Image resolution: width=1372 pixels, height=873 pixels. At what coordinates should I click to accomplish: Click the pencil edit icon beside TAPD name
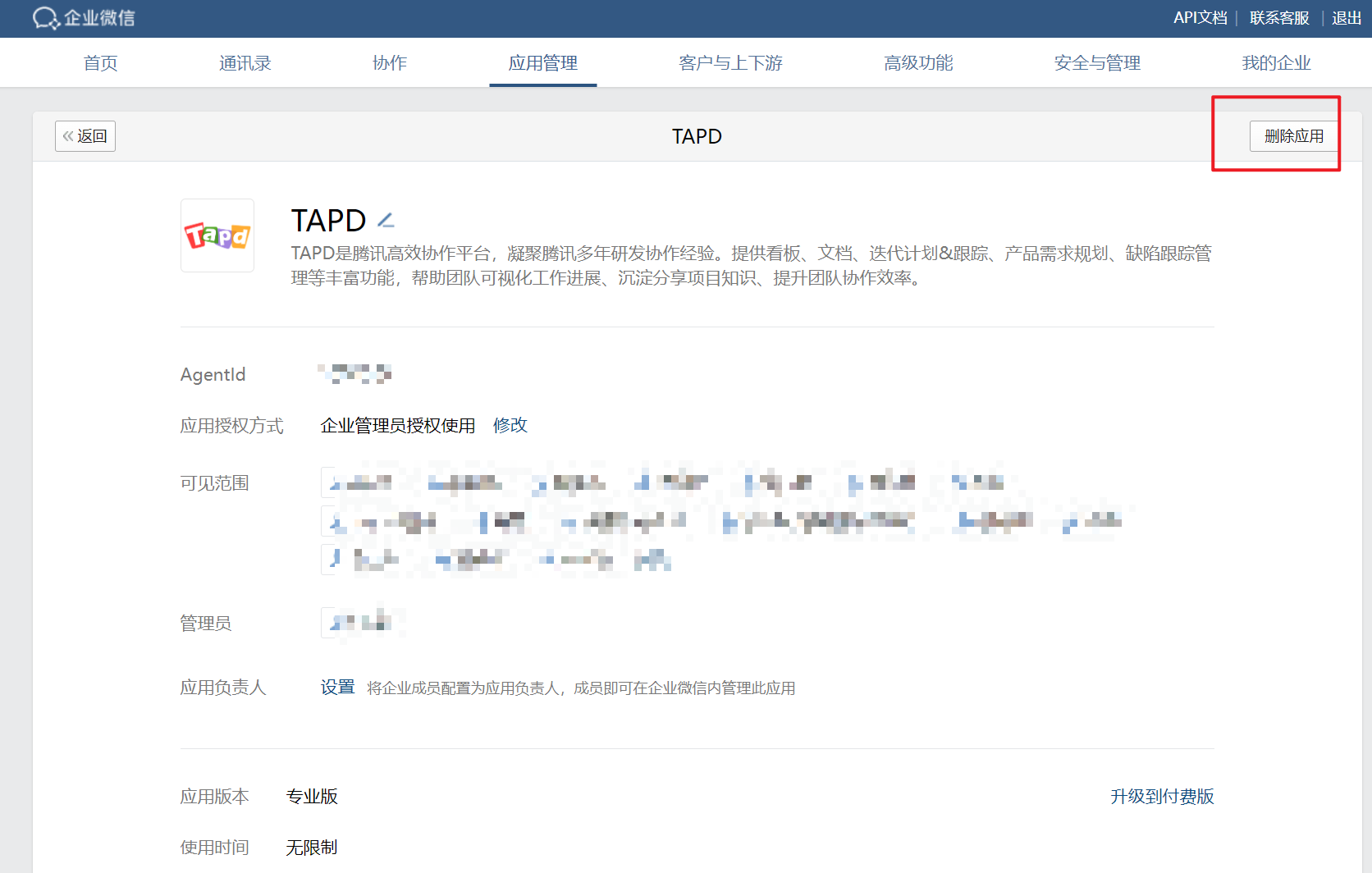386,220
